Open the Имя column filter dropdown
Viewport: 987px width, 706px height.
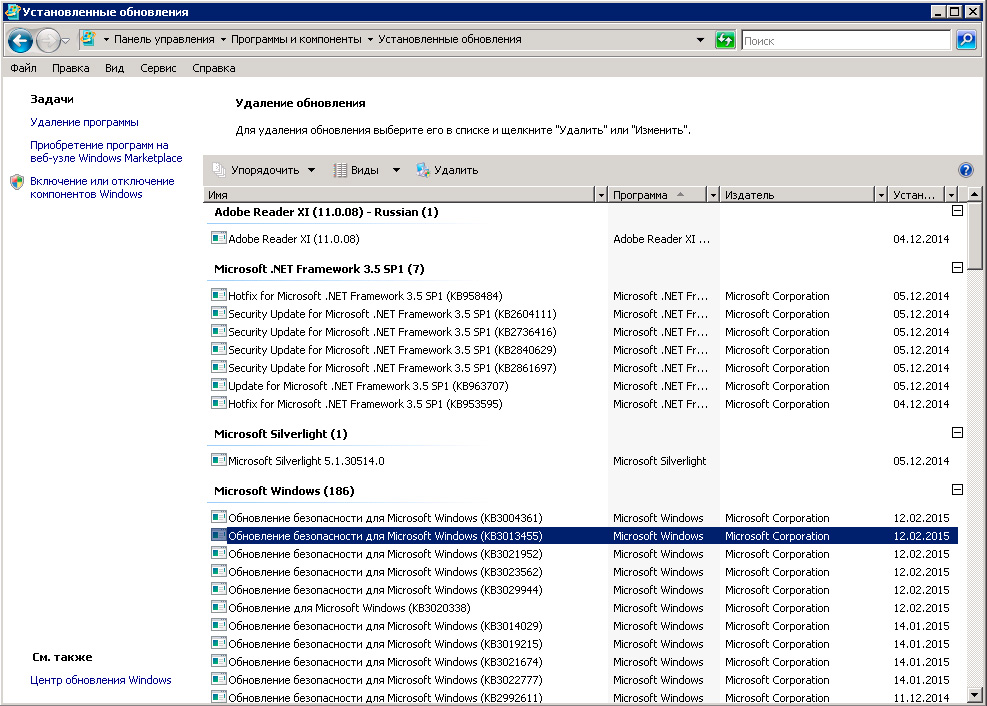tap(600, 195)
